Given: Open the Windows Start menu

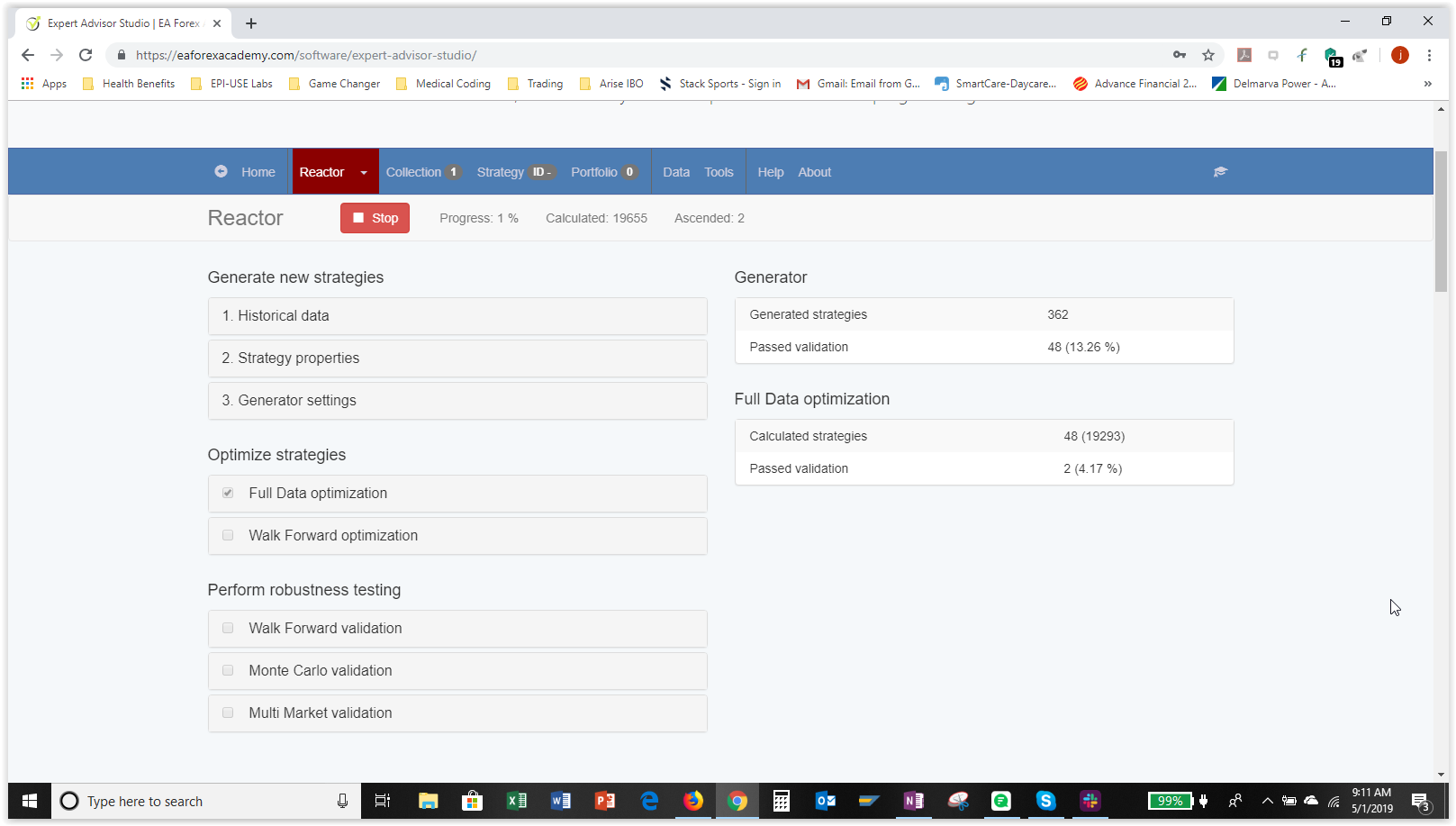Looking at the screenshot, I should tap(30, 801).
